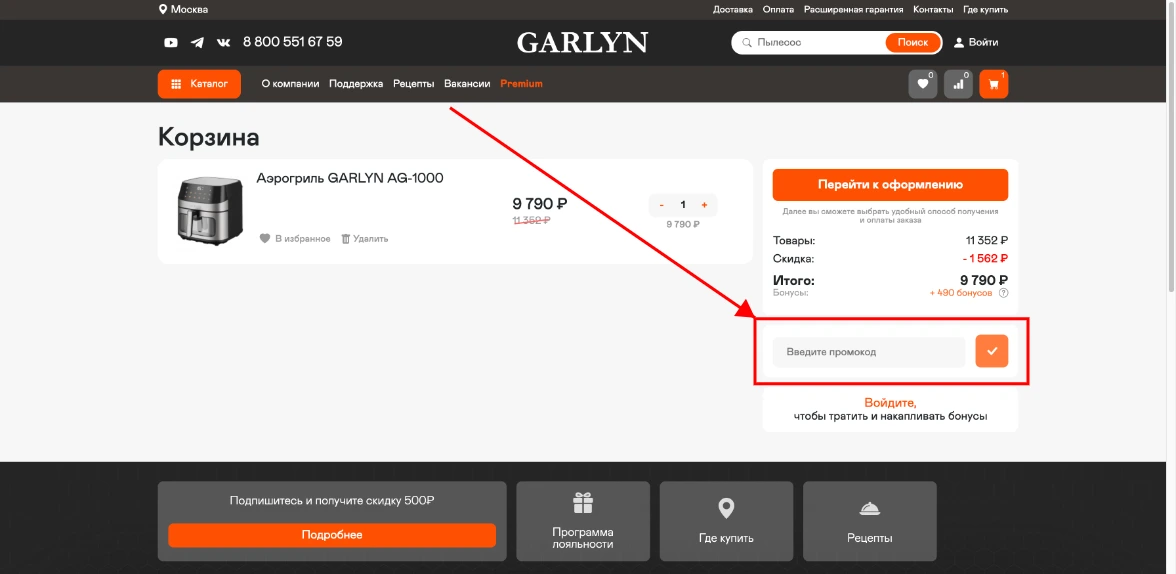Open the Где купить map pin tile
The height and width of the screenshot is (574, 1176).
coord(726,521)
